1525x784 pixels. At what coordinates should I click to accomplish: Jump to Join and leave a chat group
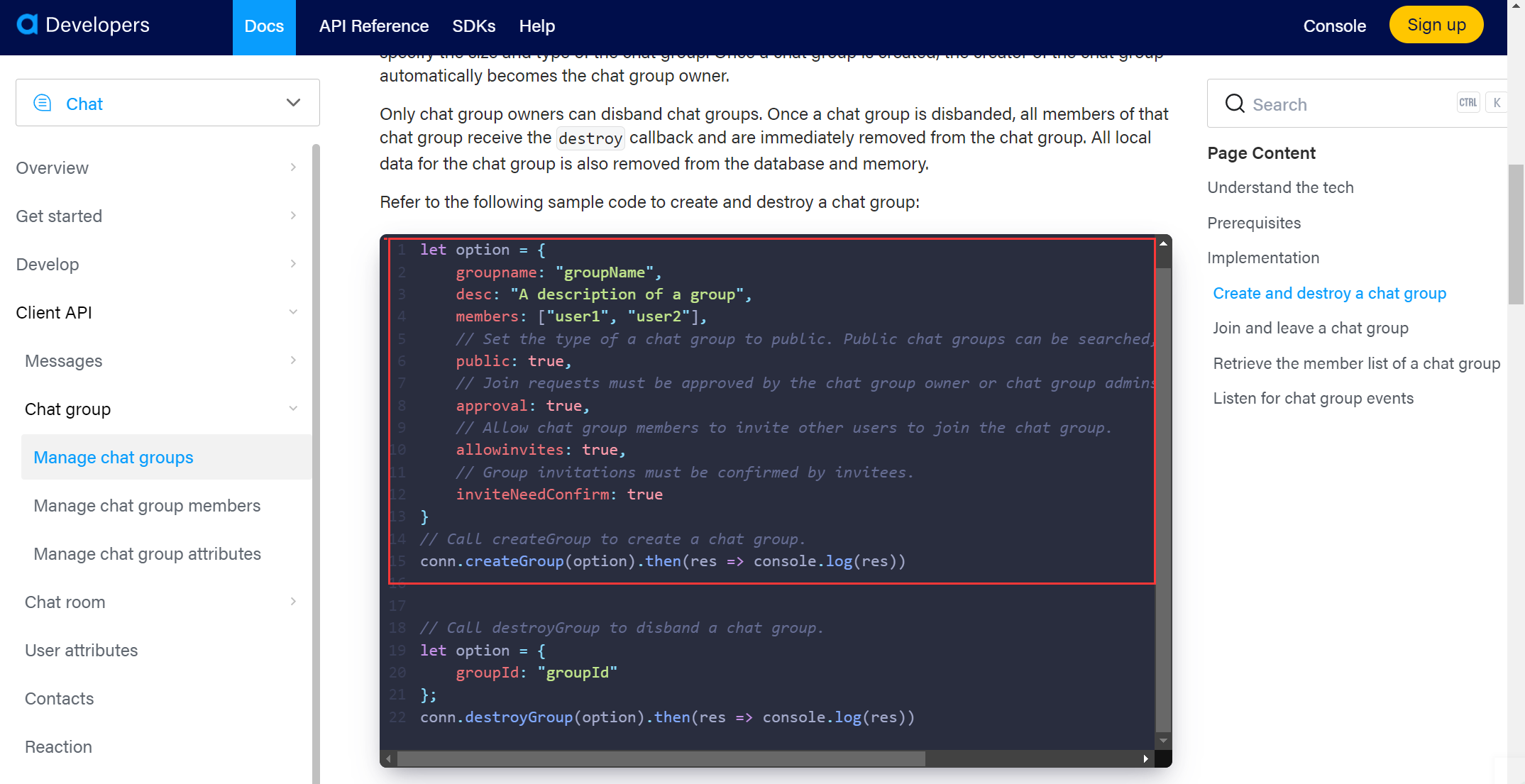click(x=1311, y=328)
